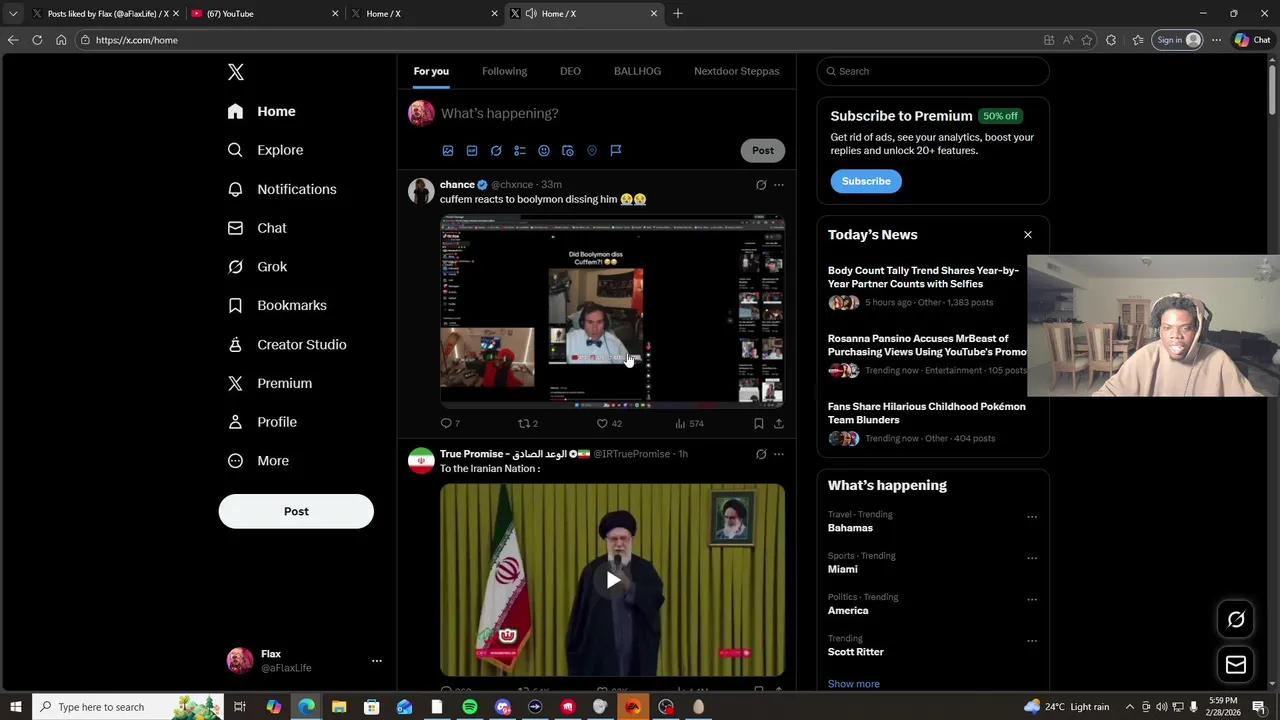Image resolution: width=1280 pixels, height=720 pixels.
Task: Ask Grok about chance's post
Action: coord(761,185)
